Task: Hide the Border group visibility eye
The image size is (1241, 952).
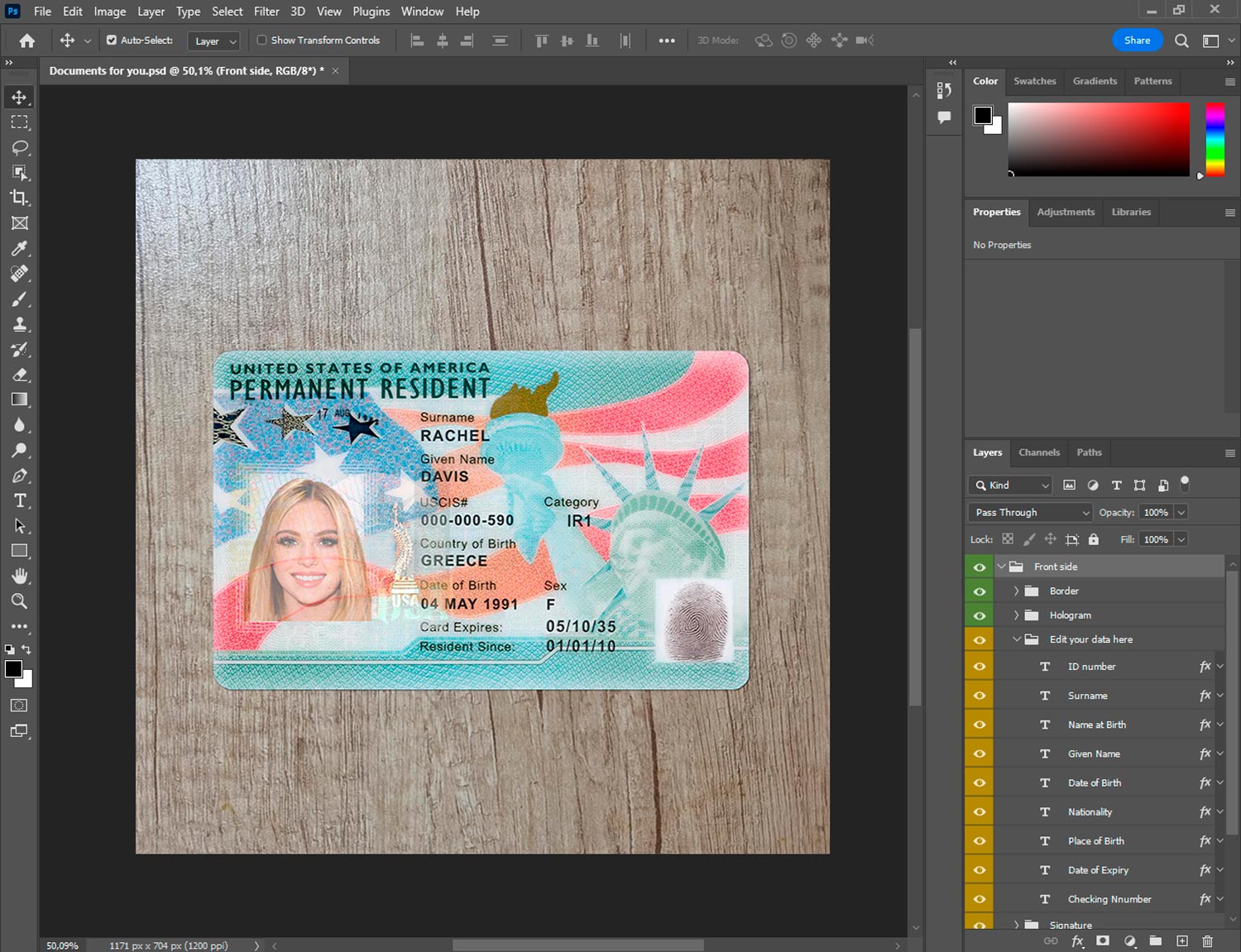Action: pos(980,591)
